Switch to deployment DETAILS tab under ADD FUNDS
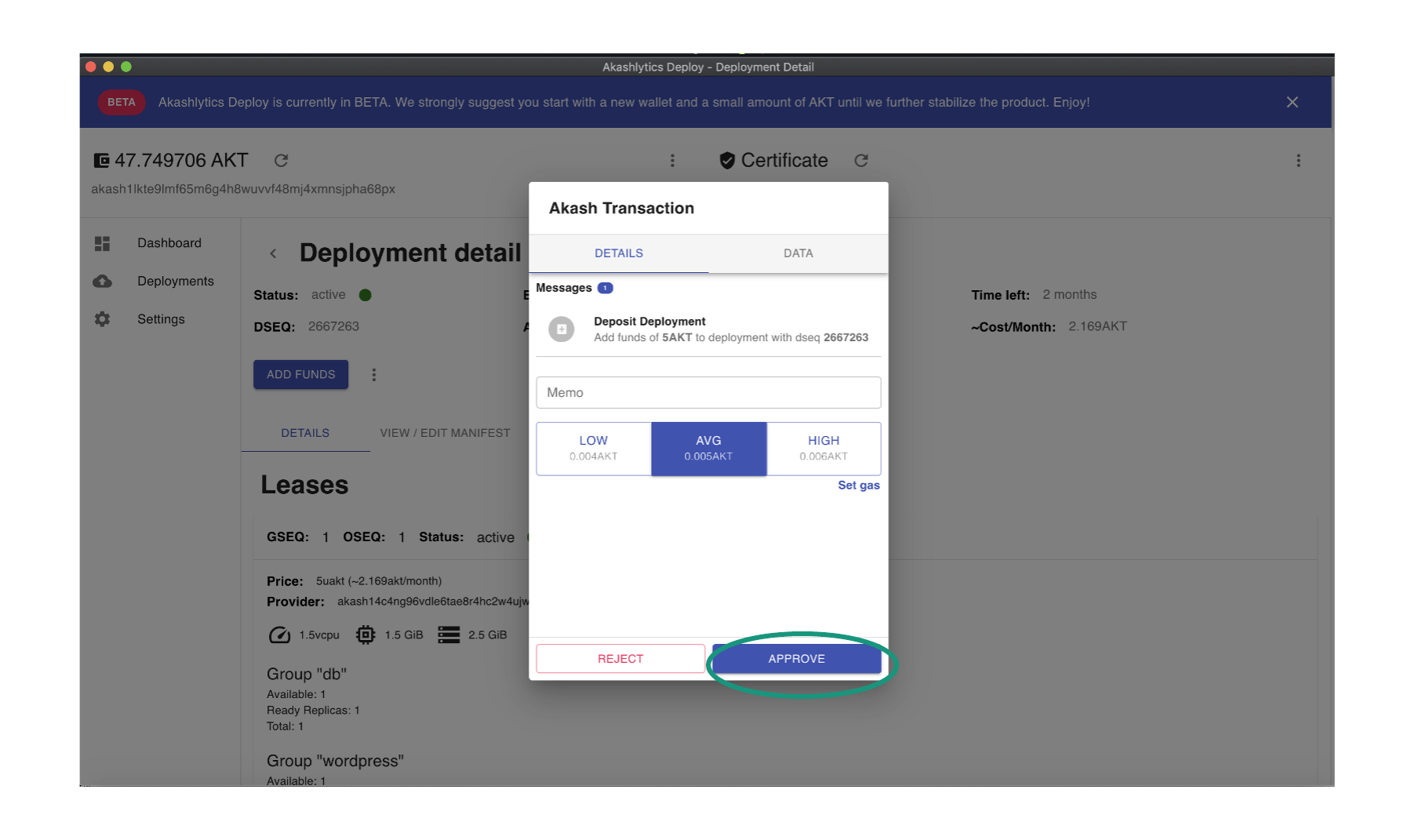The height and width of the screenshot is (840, 1415). click(x=305, y=433)
